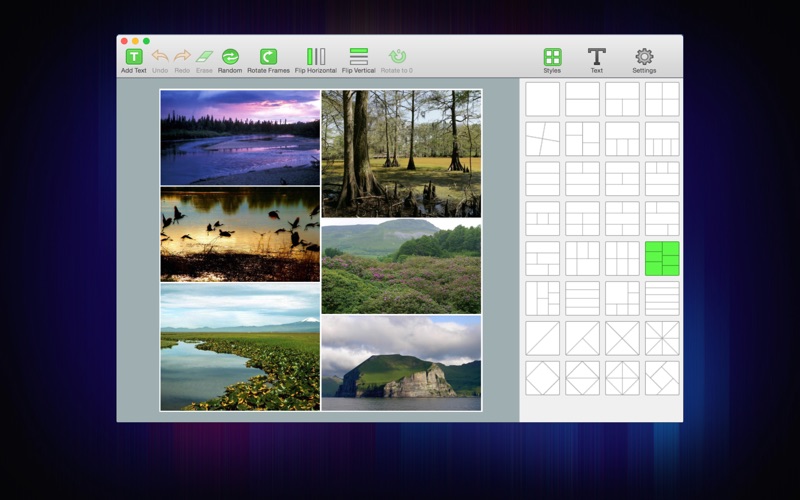Pick layout with one top, three bottom frames

tap(622, 139)
